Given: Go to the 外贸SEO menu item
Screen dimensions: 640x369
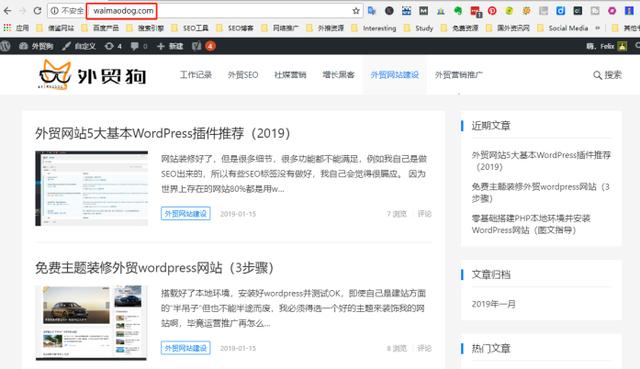Looking at the screenshot, I should click(243, 75).
